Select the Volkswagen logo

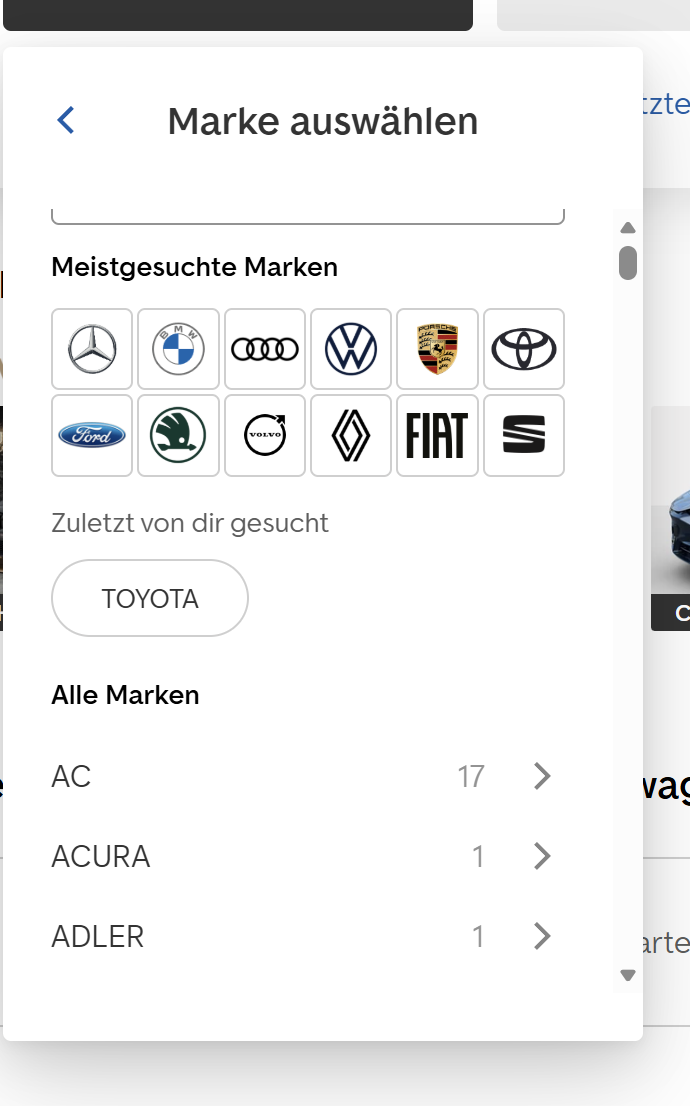[x=351, y=349]
